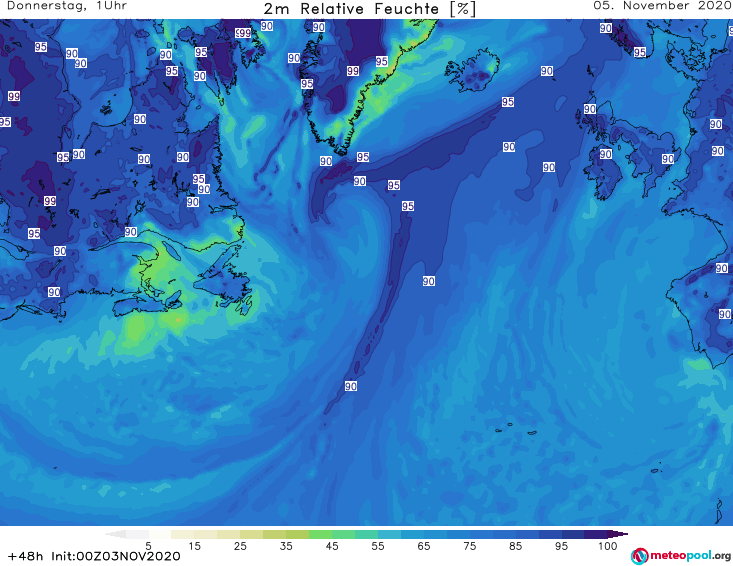
Task: Click the color scale tick label "35"
Action: (286, 546)
